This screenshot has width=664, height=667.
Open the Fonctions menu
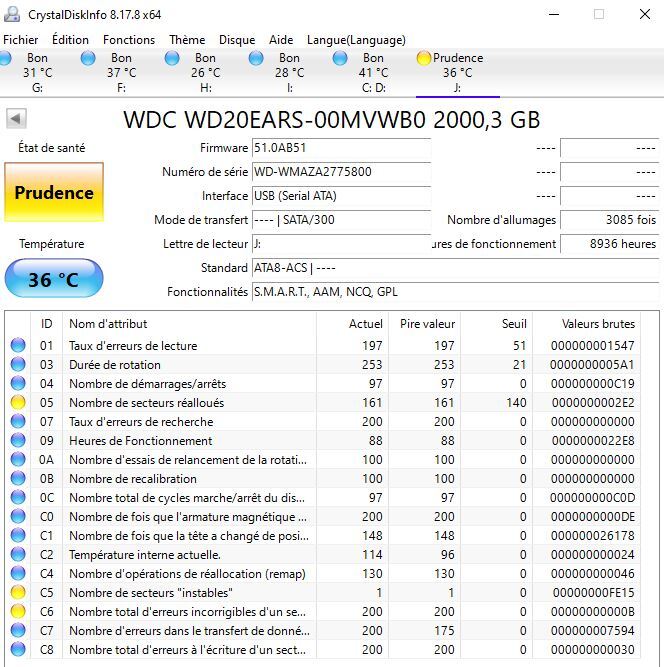[x=129, y=40]
